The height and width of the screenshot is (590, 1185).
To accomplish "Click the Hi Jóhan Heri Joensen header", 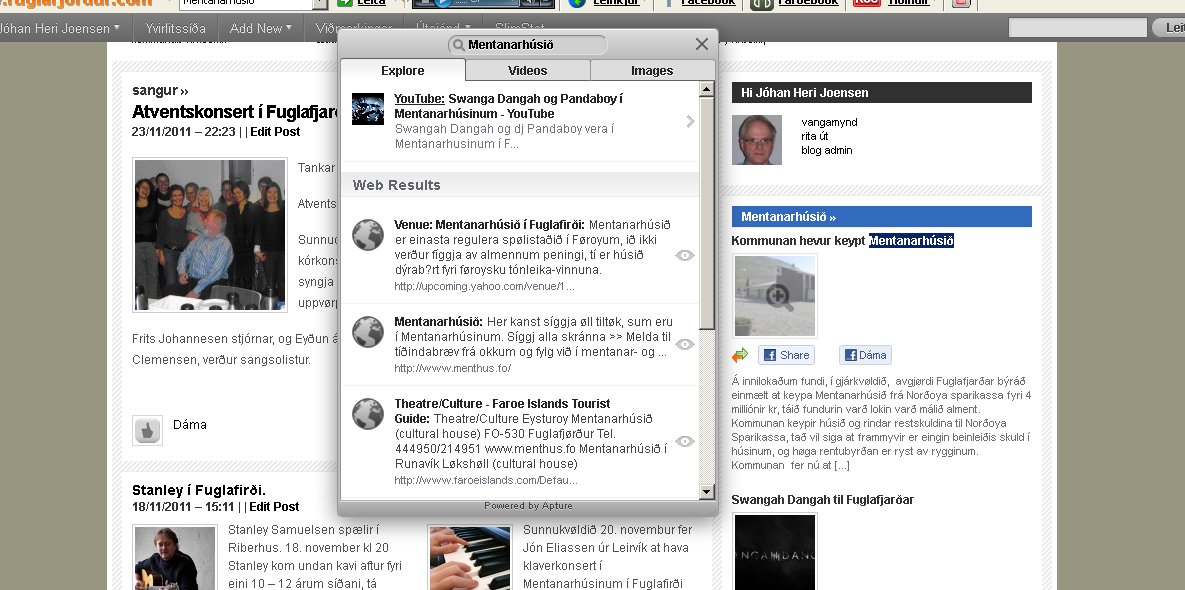I will coord(881,93).
